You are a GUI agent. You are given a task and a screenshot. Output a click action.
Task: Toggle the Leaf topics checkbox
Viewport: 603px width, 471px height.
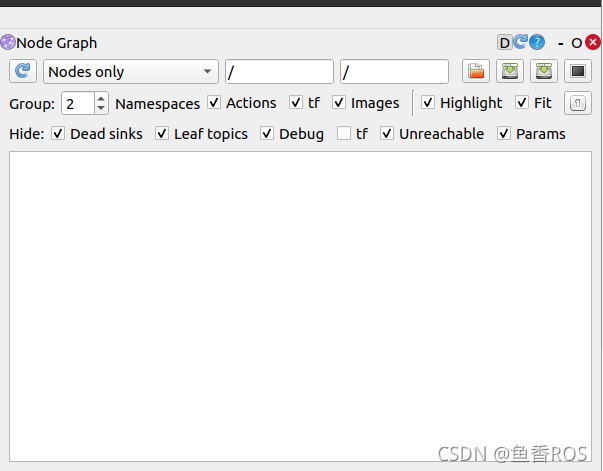point(162,134)
